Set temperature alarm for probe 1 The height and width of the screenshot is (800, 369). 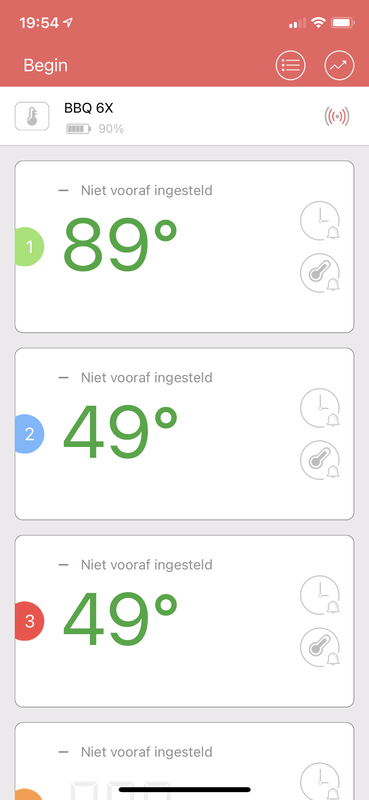[x=319, y=273]
